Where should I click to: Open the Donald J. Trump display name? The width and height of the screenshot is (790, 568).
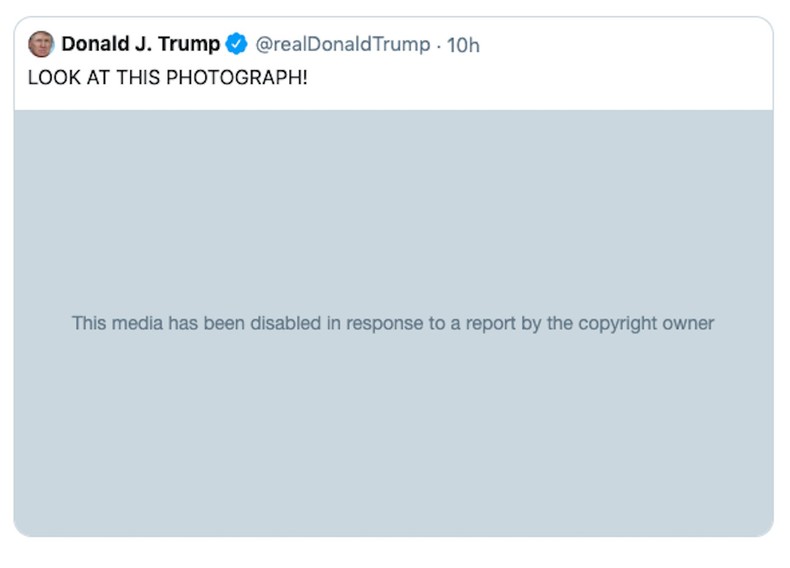click(140, 44)
